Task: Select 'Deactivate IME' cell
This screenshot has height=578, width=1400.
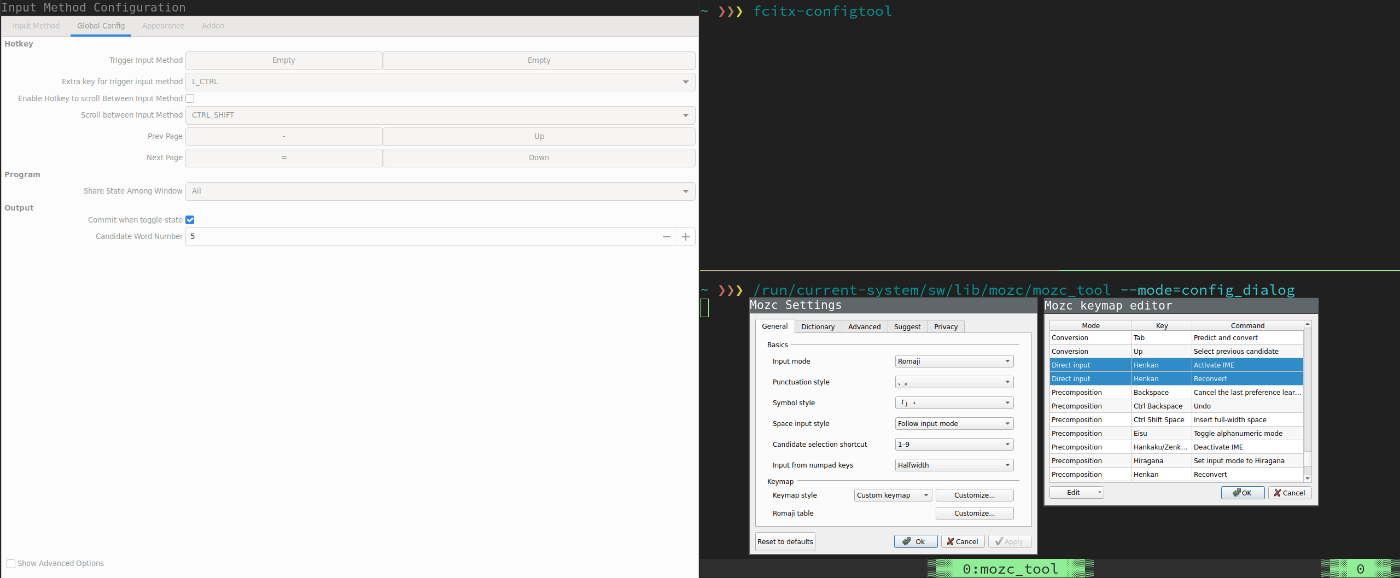Action: pos(1247,447)
